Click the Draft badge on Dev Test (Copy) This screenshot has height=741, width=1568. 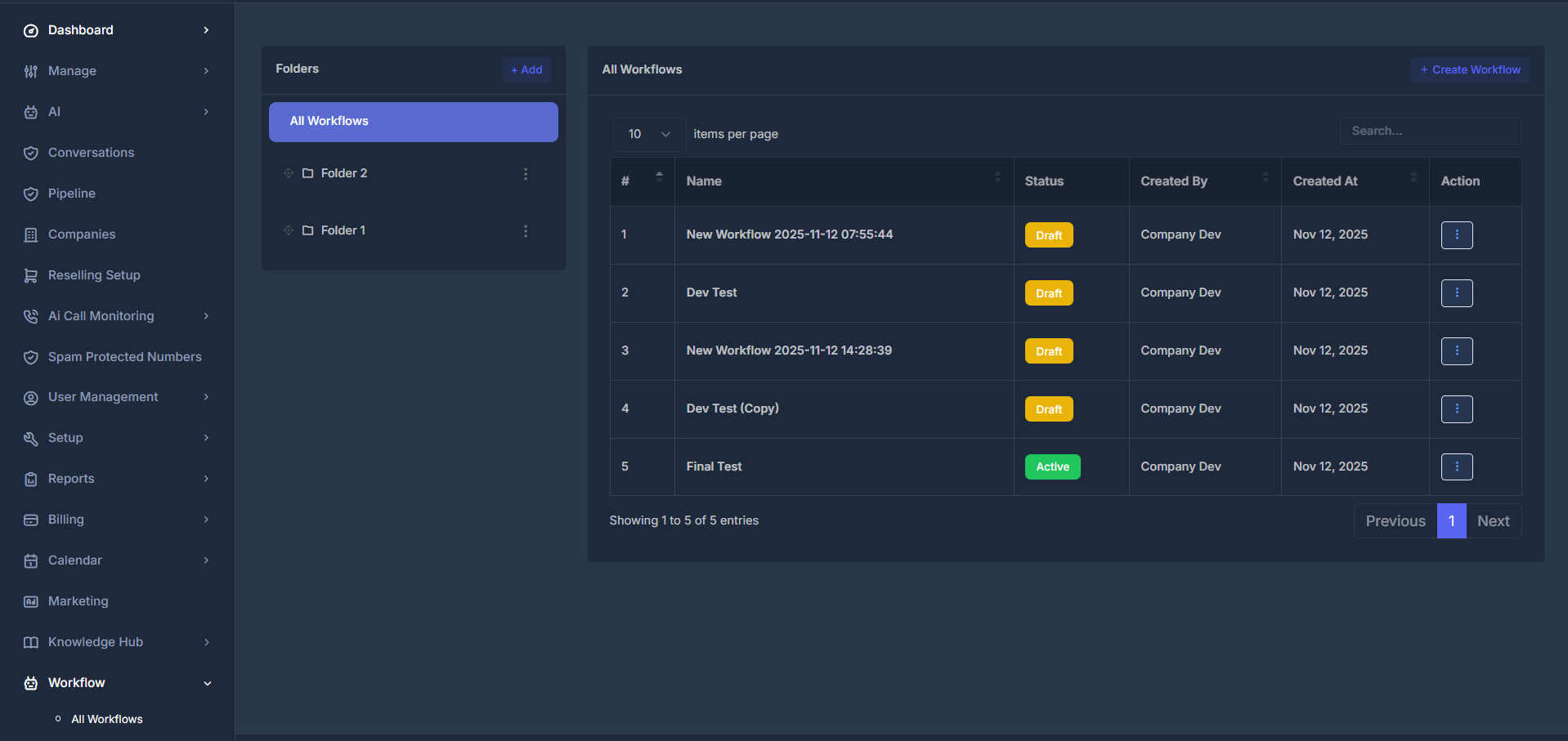click(x=1048, y=408)
